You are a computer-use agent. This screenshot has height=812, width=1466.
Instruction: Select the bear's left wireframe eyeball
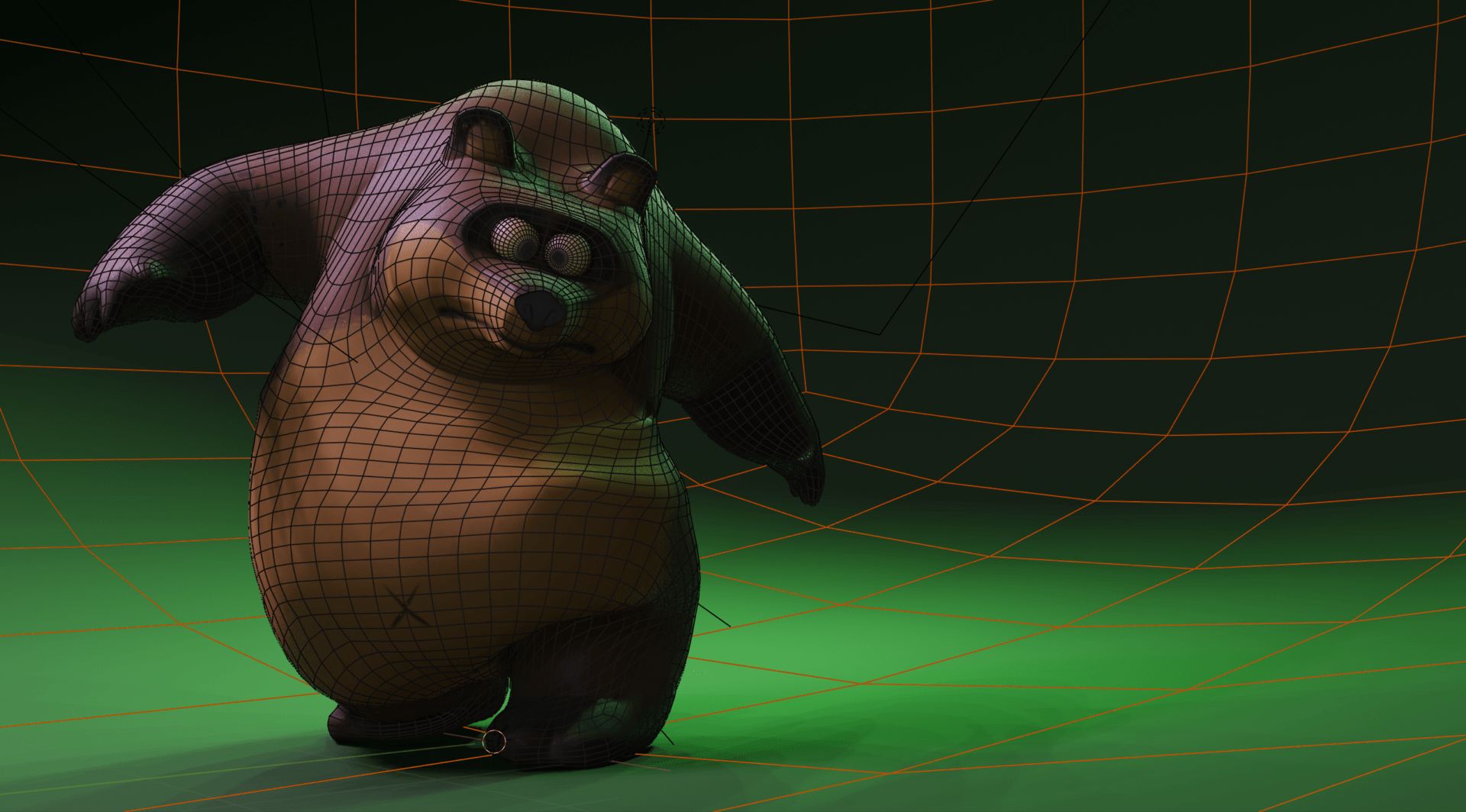[515, 238]
